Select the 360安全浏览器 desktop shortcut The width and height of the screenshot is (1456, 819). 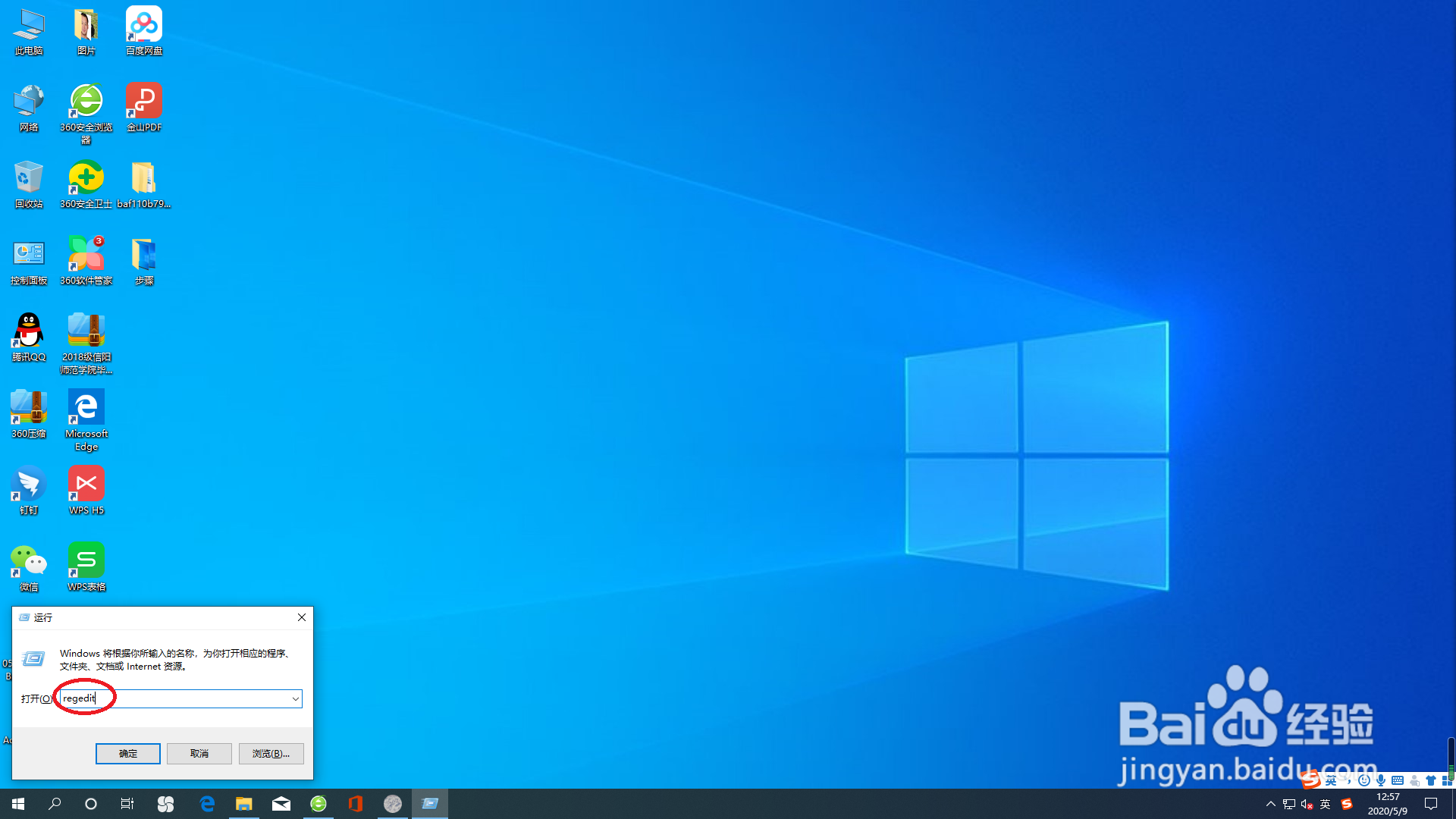pos(86,115)
